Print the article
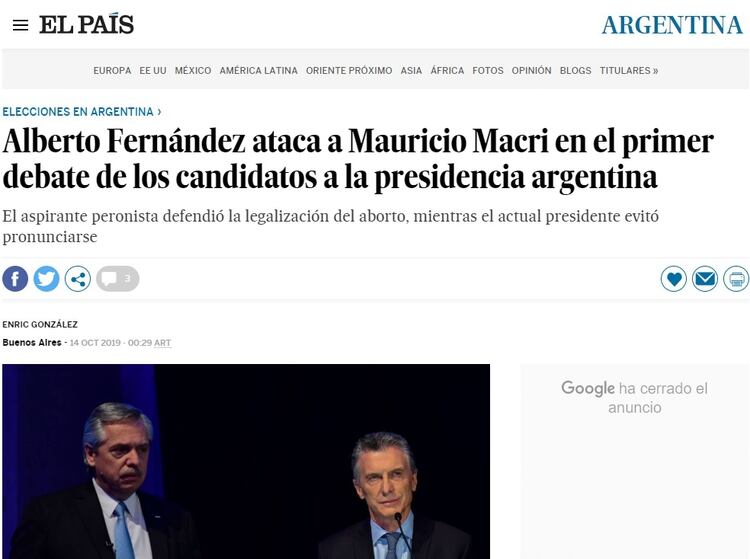750x559 pixels. pos(736,279)
